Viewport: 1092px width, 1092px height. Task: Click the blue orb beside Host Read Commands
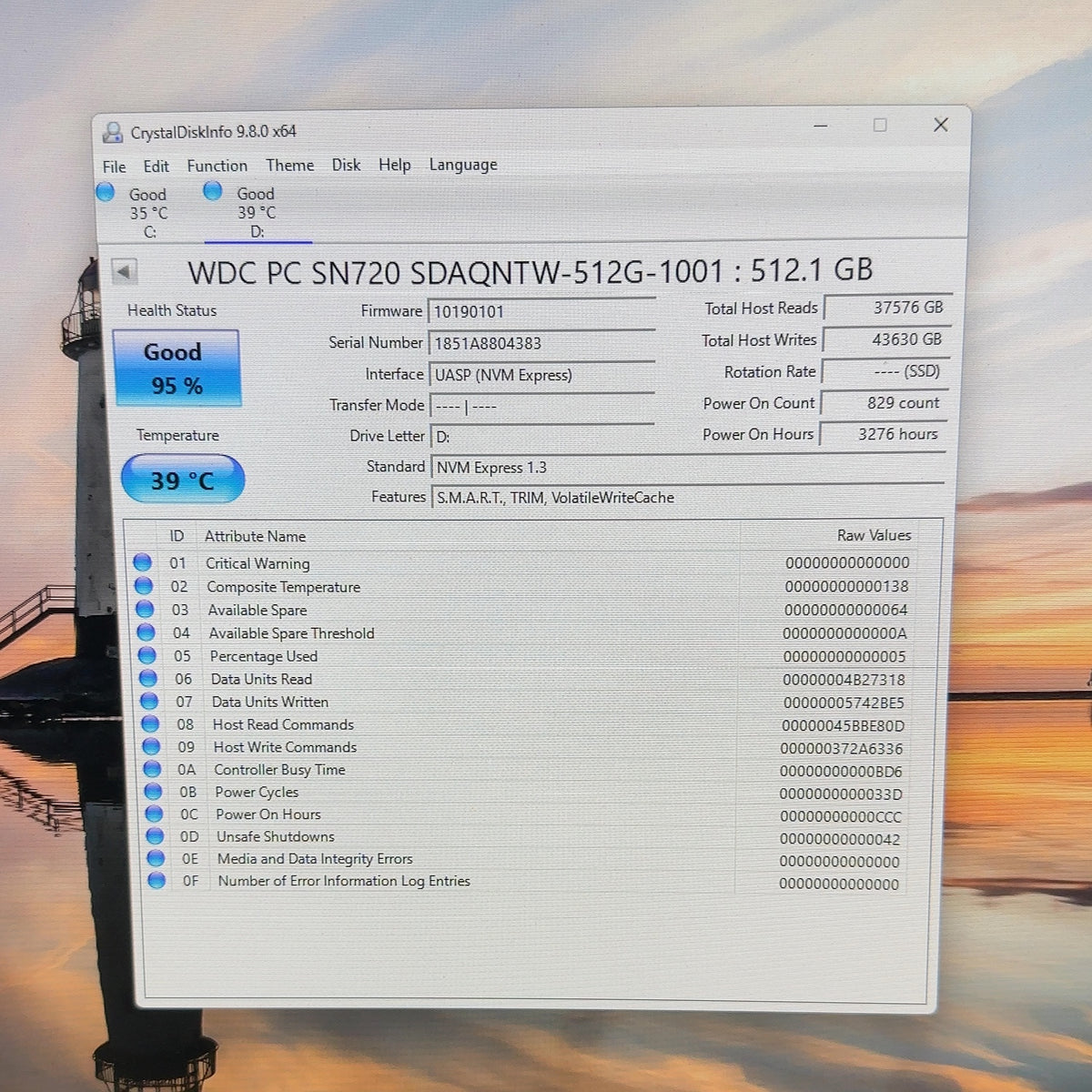click(x=150, y=723)
